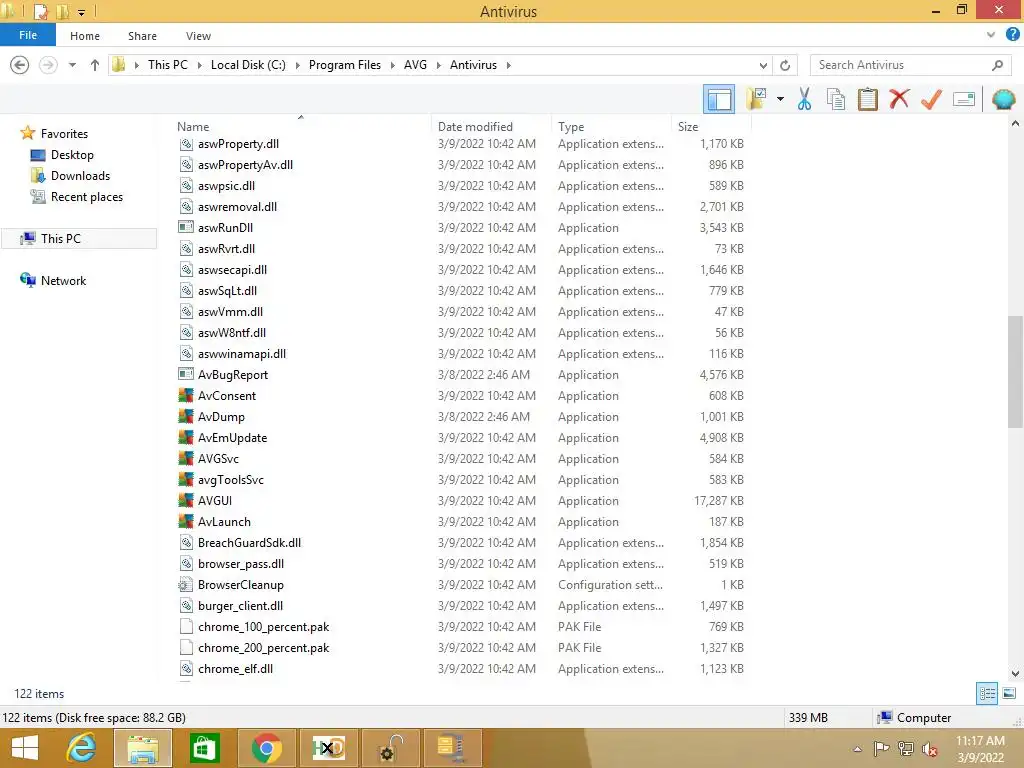Click the folder options icon with checkmark

757,99
